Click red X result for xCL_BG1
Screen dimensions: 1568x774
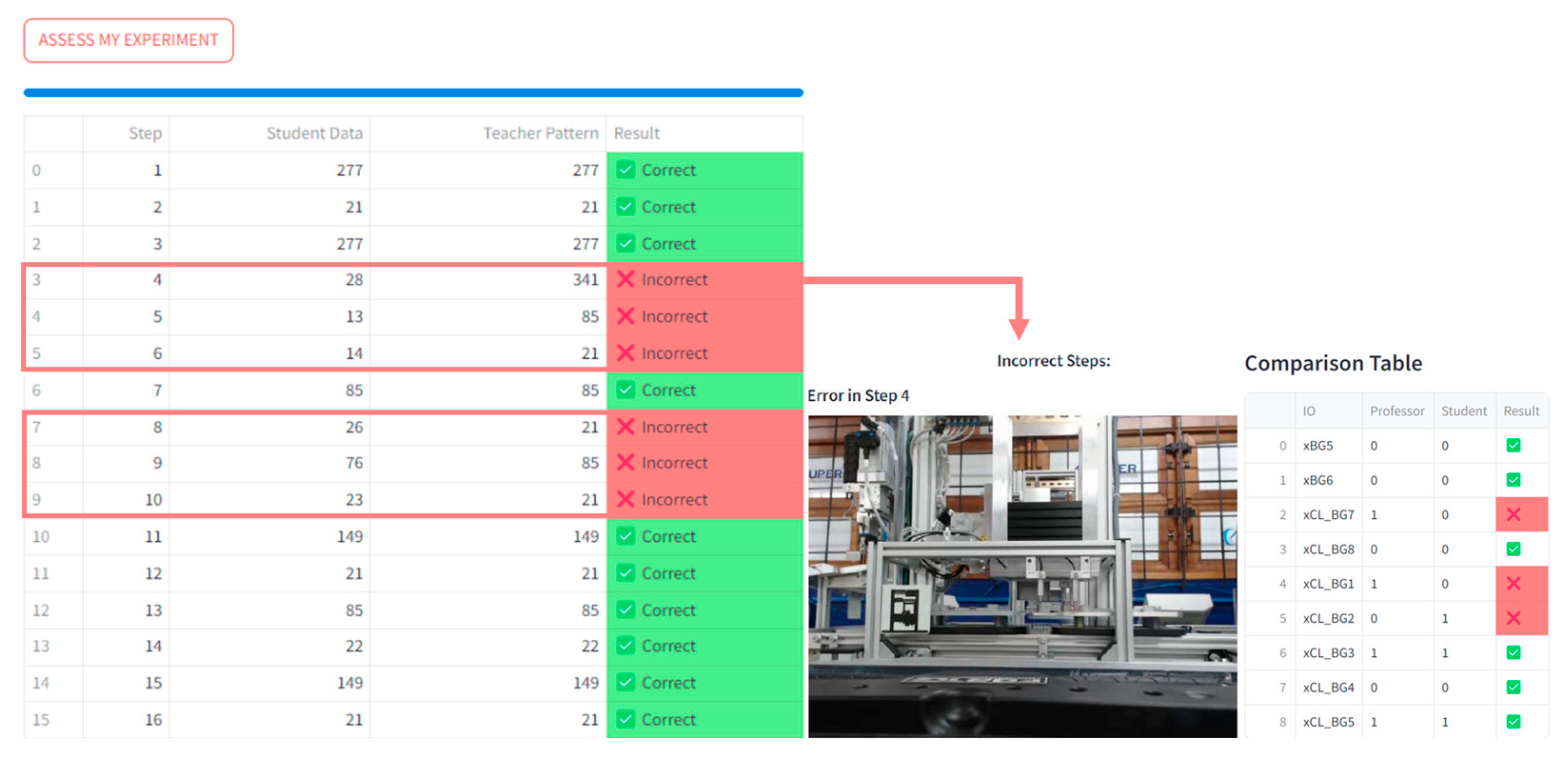click(x=1513, y=584)
